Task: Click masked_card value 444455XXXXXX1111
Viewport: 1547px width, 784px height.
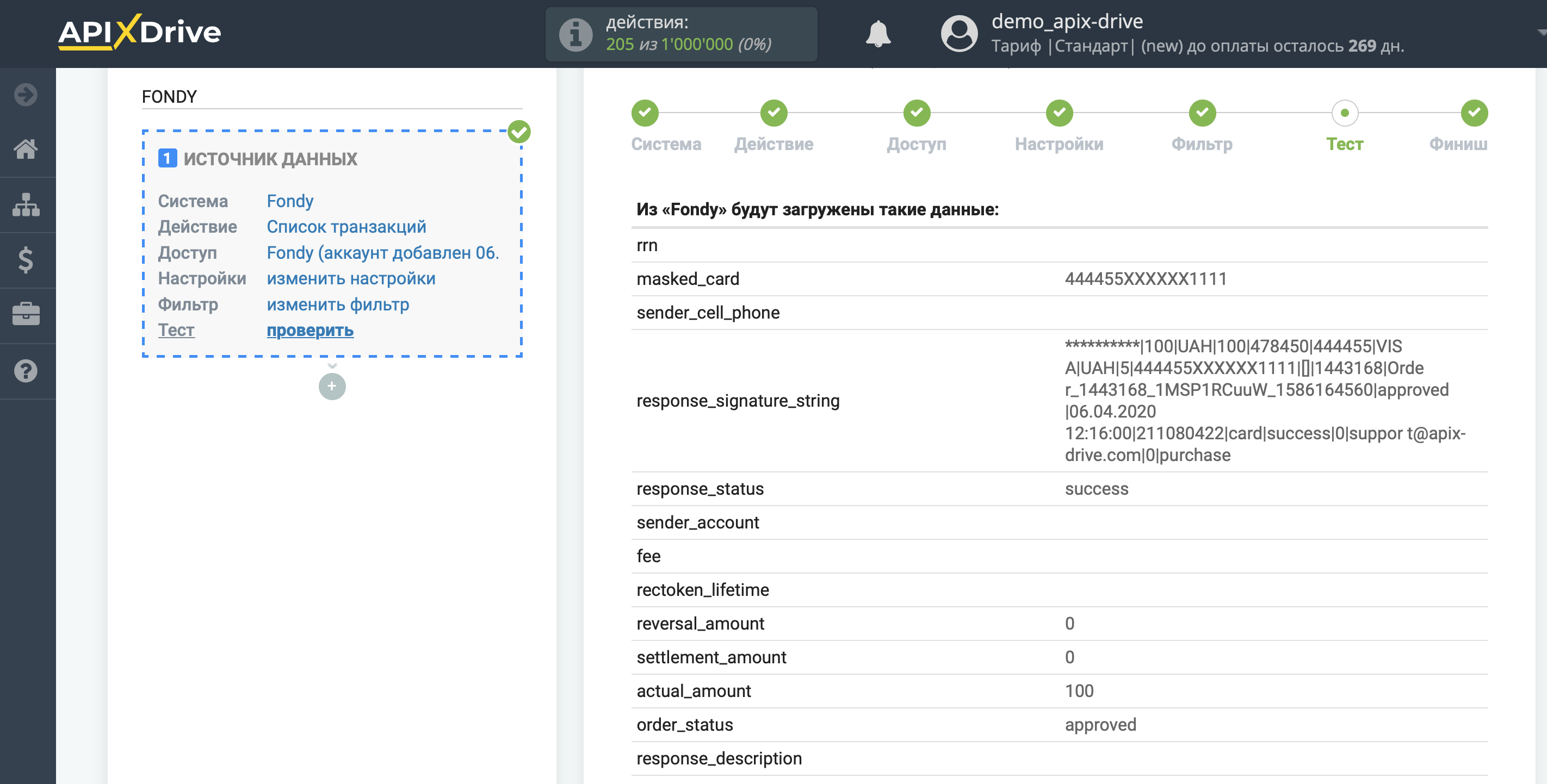Action: click(x=1146, y=278)
